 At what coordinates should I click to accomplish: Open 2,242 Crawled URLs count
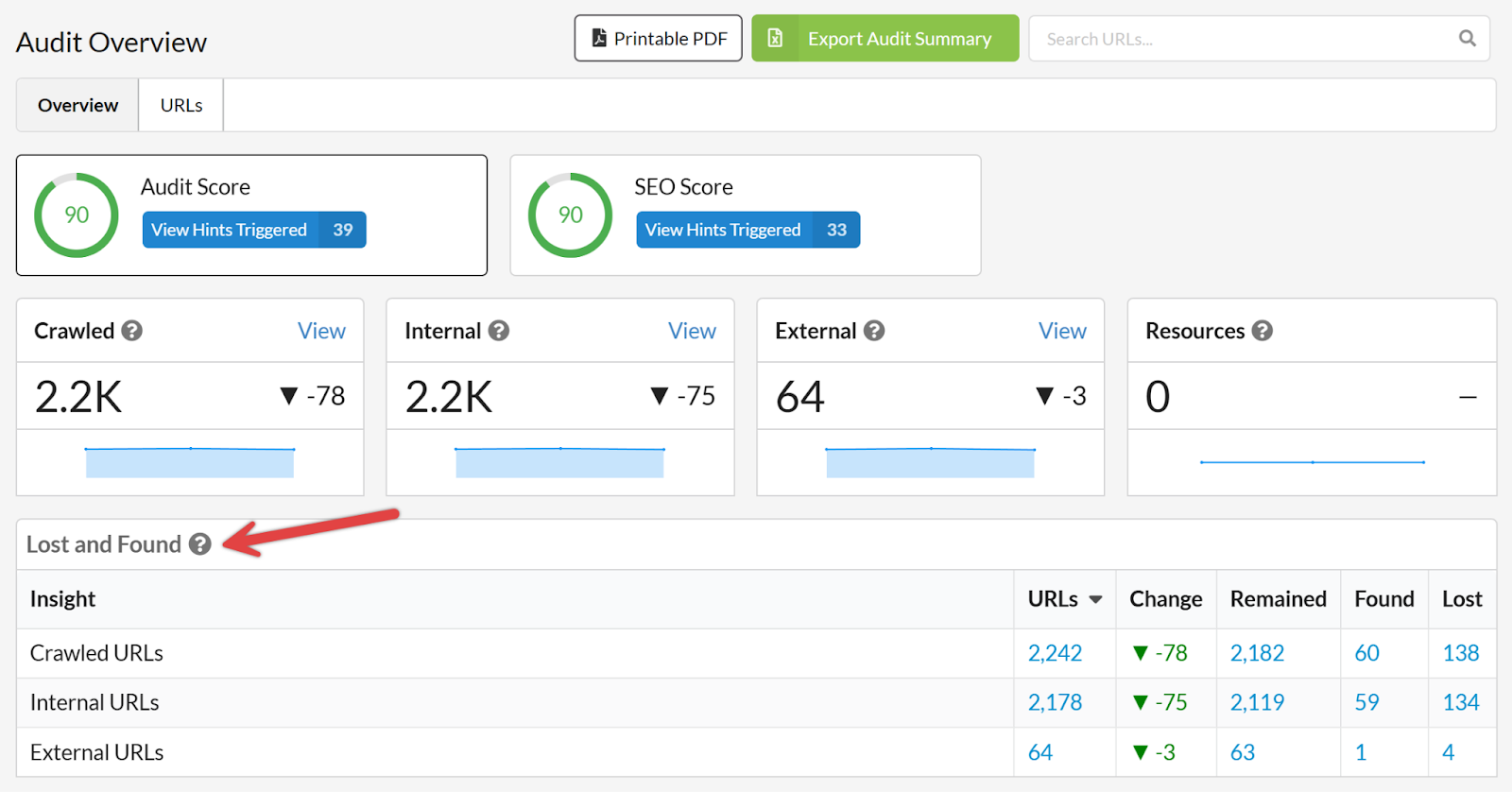point(1055,653)
